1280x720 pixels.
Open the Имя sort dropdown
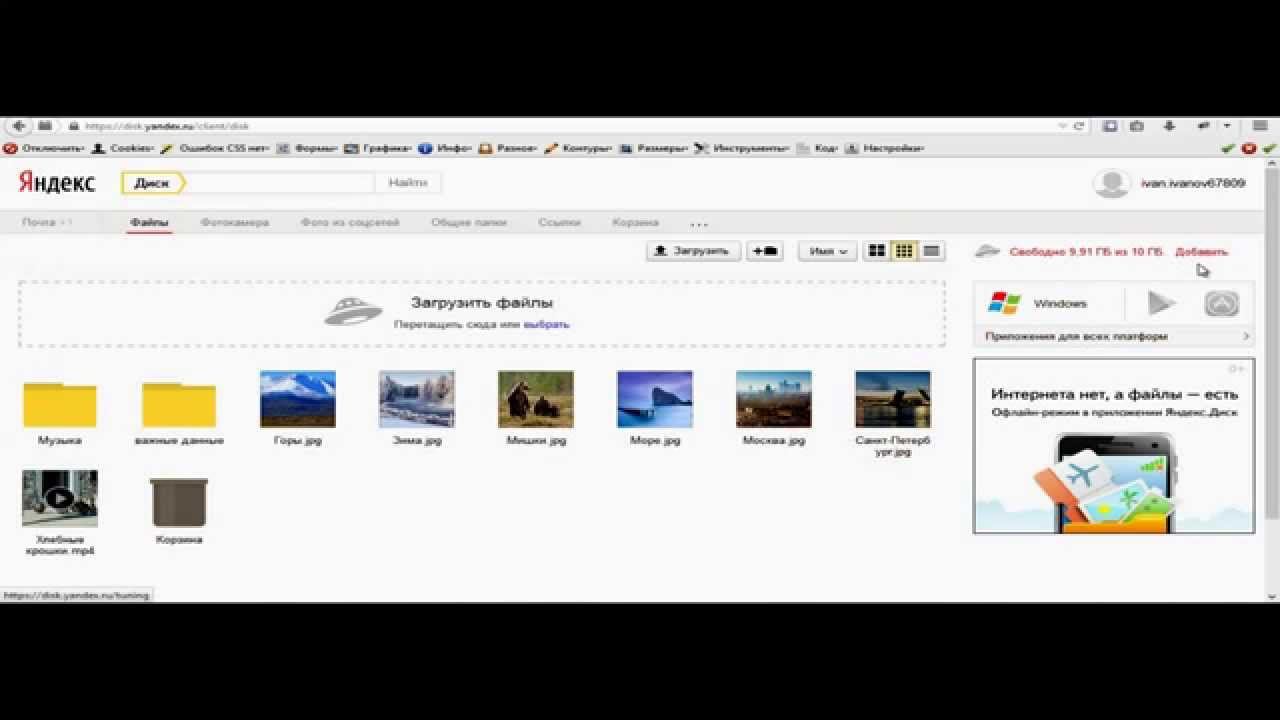click(x=828, y=251)
